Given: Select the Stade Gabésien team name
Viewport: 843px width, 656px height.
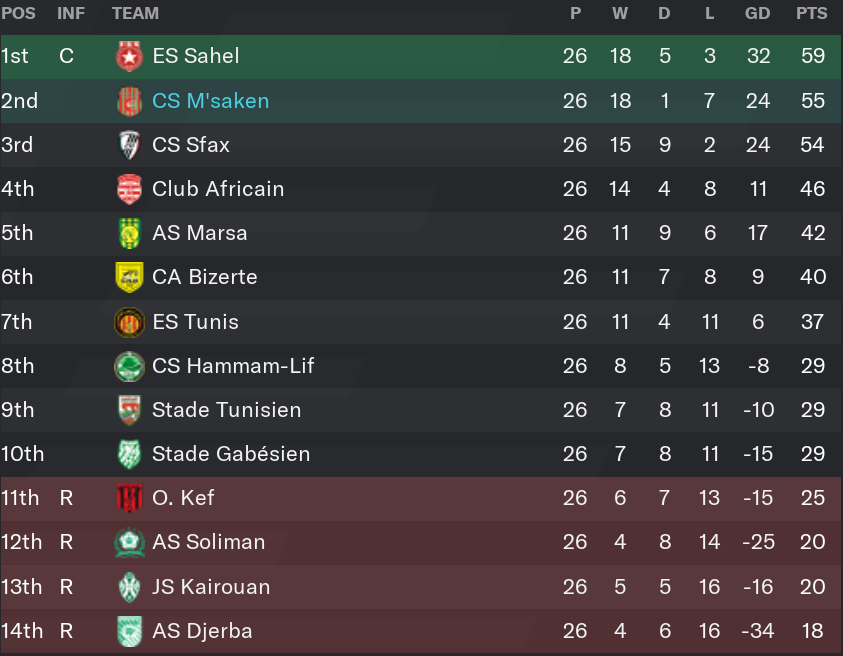Looking at the screenshot, I should 231,454.
